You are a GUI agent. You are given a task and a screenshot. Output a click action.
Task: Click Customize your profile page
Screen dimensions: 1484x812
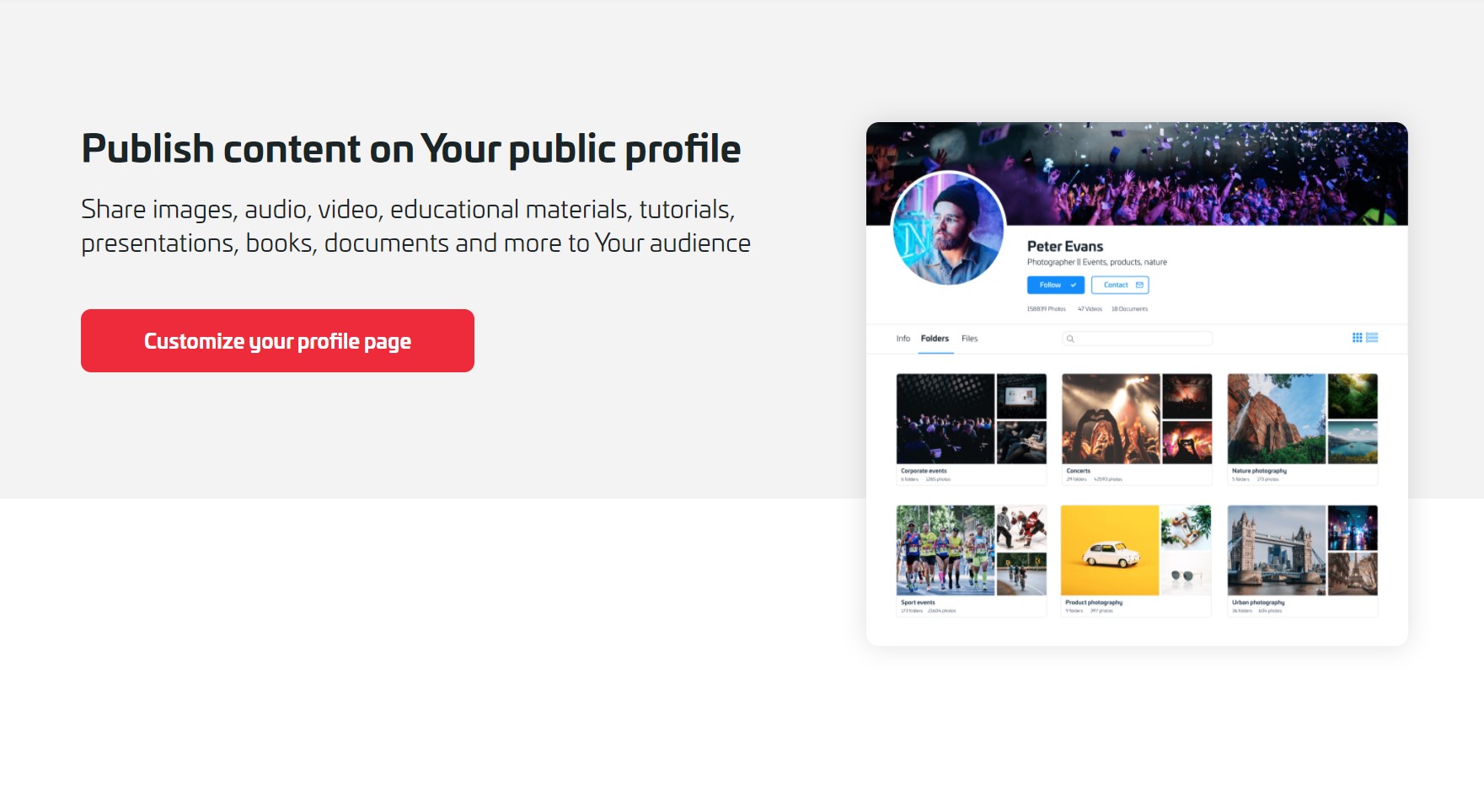[277, 340]
